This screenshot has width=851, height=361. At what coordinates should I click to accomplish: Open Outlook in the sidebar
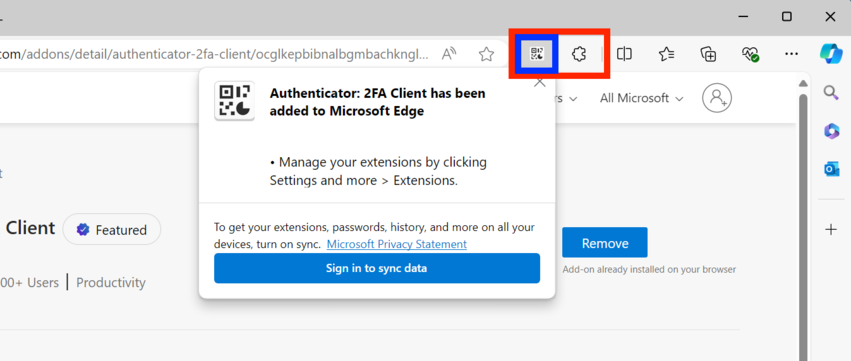pyautogui.click(x=831, y=169)
